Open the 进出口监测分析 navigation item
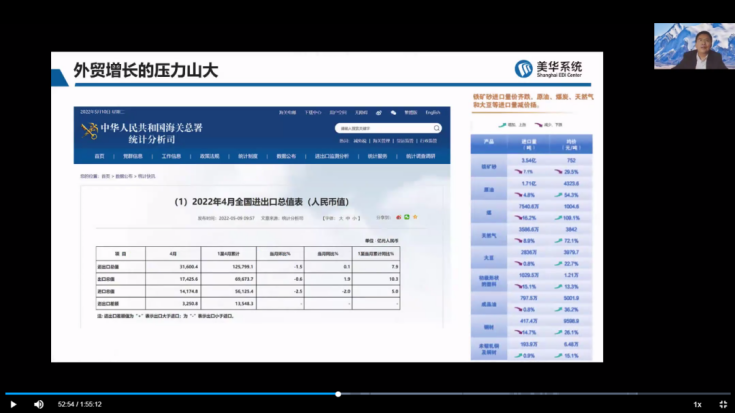 tap(331, 156)
